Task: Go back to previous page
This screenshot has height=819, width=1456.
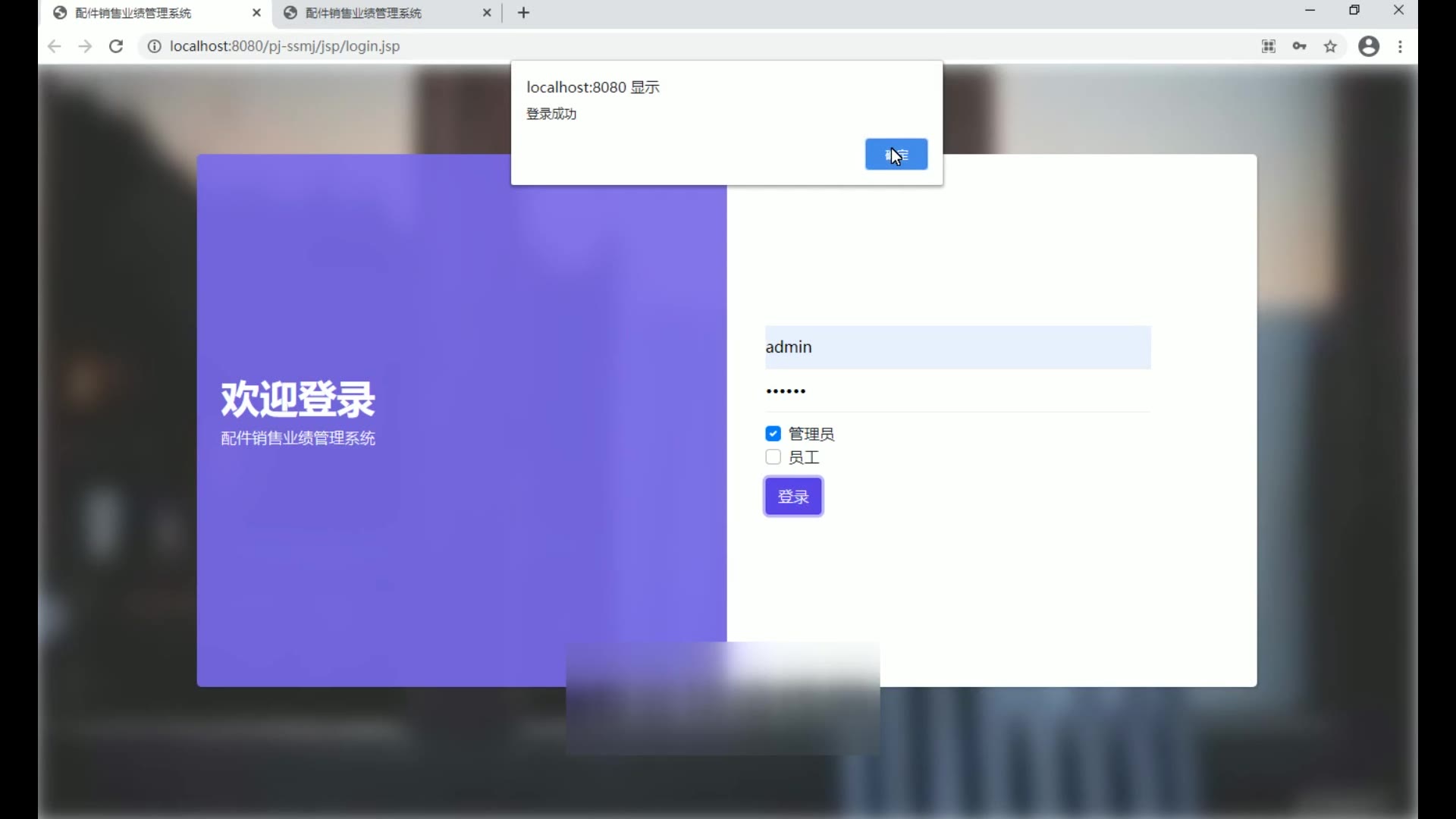Action: click(54, 46)
